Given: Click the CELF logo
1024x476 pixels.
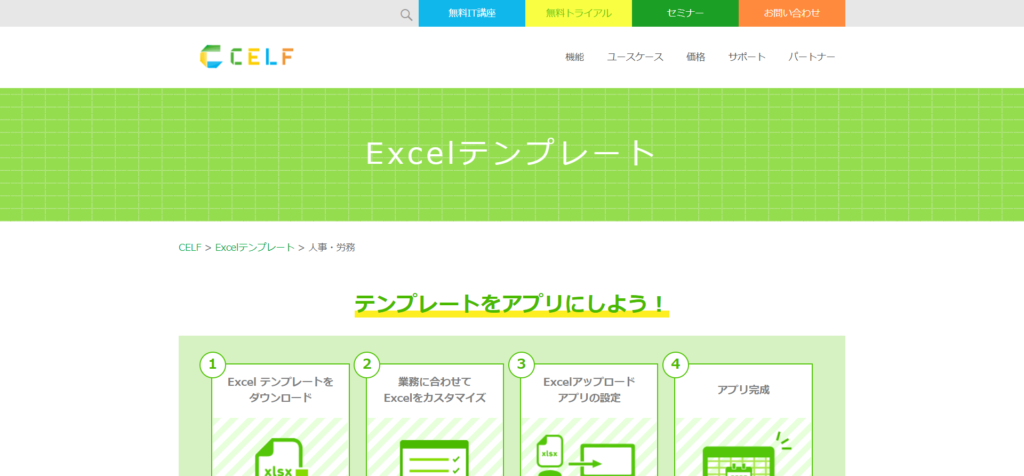Looking at the screenshot, I should coord(246,57).
